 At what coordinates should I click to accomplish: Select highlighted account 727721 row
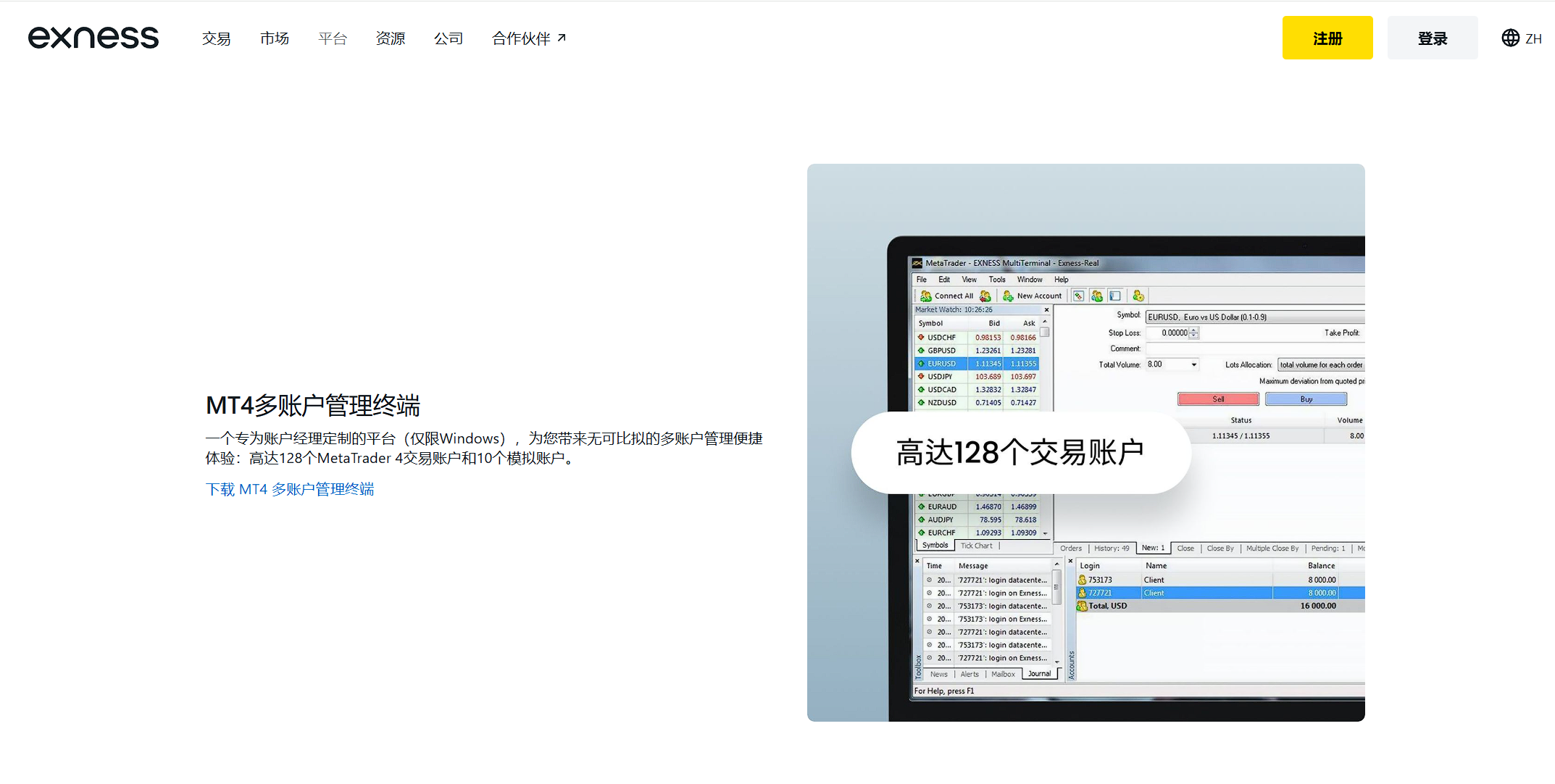[1220, 593]
